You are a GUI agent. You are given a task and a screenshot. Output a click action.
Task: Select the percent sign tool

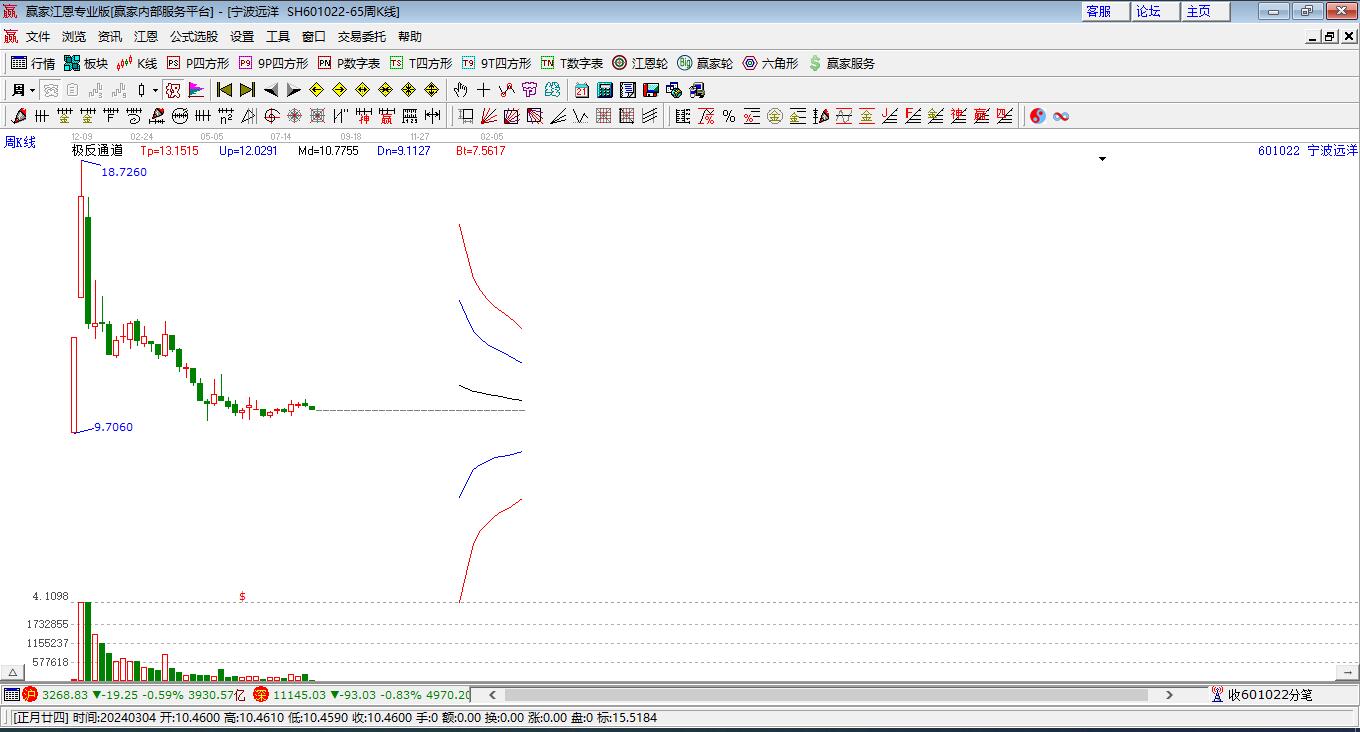(x=729, y=116)
